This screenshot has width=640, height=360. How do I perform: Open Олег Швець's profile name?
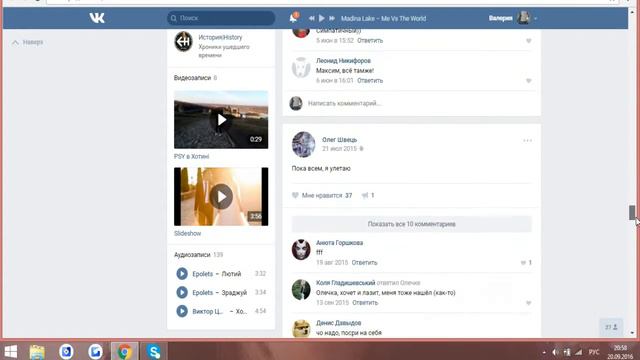point(339,140)
